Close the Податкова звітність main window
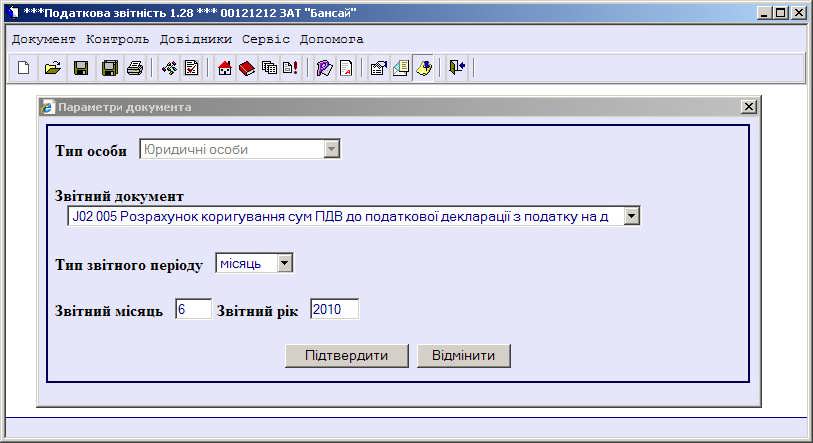This screenshot has width=813, height=443. coord(799,12)
